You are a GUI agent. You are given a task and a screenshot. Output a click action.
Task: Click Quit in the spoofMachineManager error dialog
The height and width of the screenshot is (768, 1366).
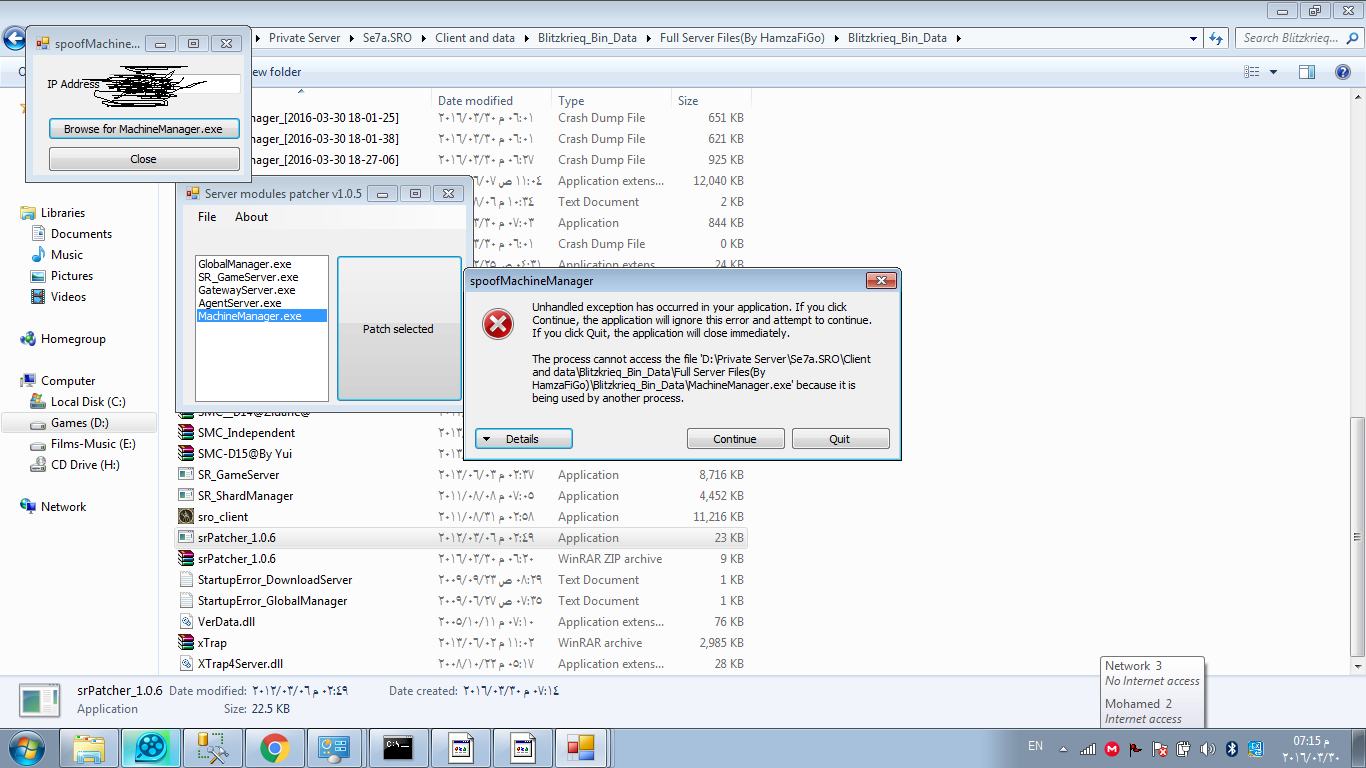point(840,439)
